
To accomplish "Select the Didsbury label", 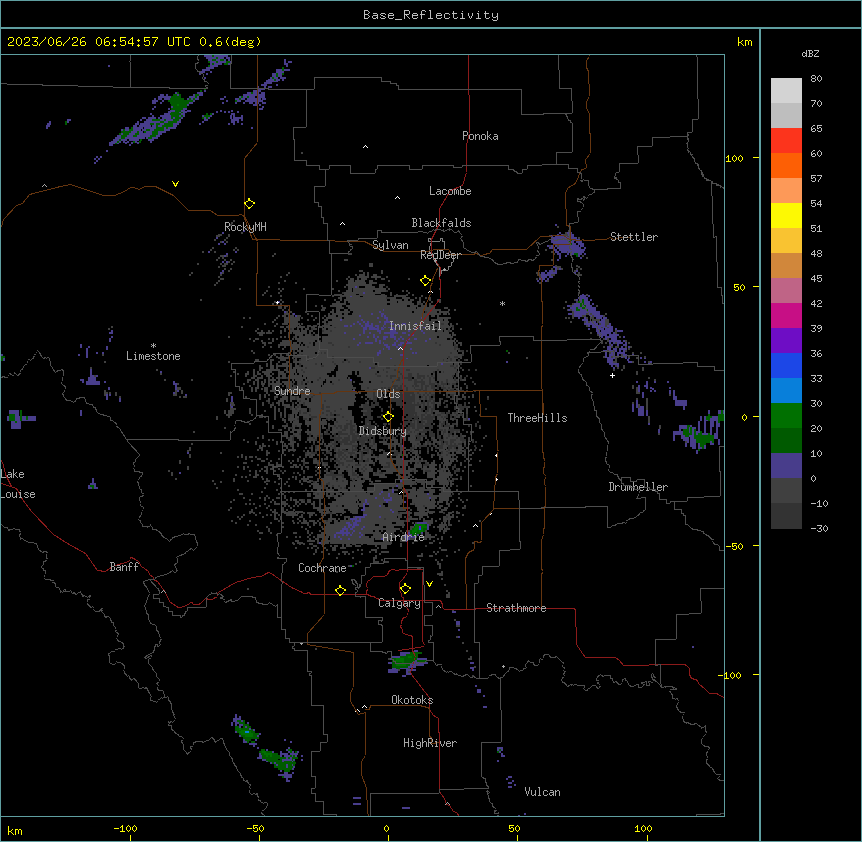I will (x=383, y=431).
